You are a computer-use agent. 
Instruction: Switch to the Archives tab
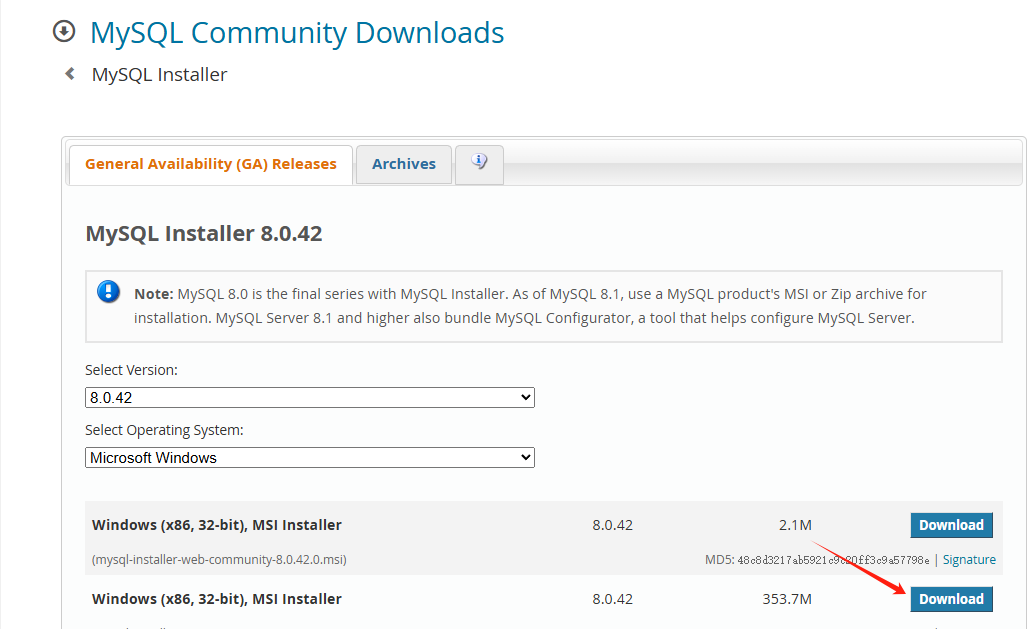point(404,164)
